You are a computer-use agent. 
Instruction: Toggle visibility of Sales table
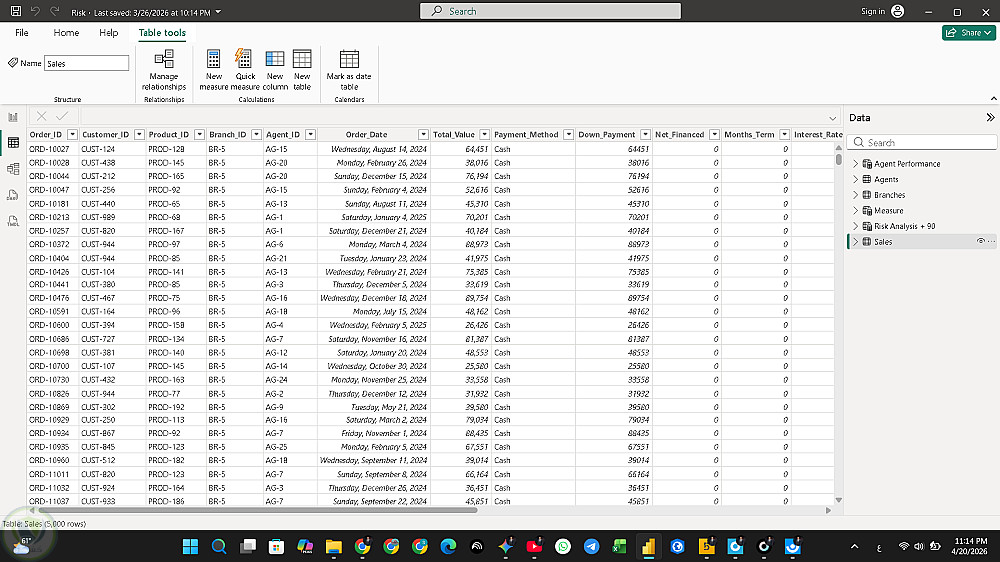point(980,241)
